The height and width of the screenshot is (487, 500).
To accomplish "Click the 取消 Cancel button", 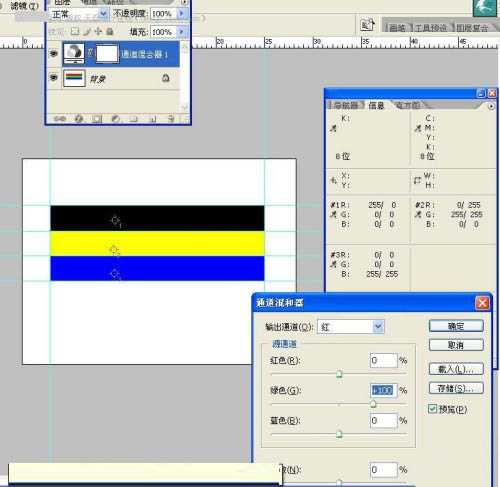I will 456,345.
